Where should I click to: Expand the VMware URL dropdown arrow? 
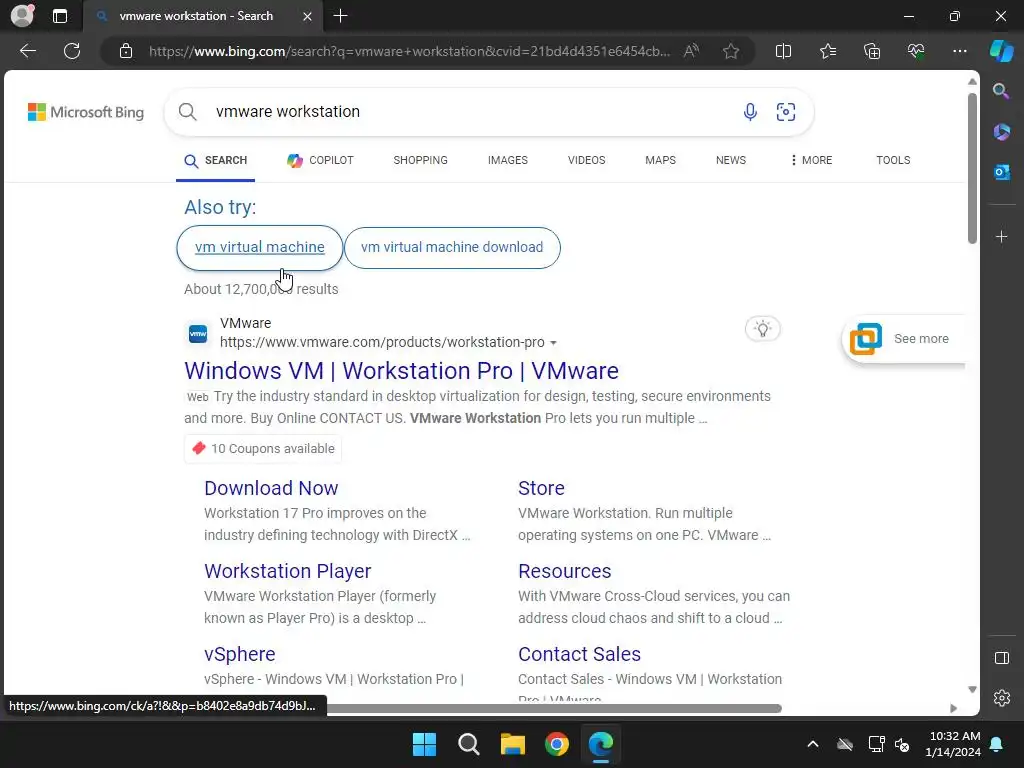click(x=553, y=343)
